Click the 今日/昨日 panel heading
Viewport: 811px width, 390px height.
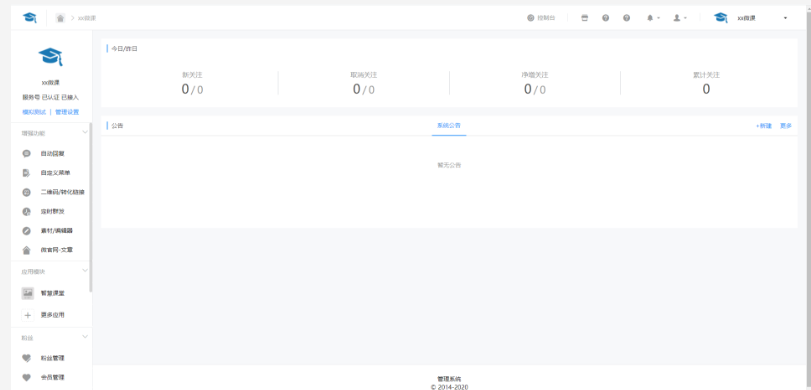[x=125, y=49]
